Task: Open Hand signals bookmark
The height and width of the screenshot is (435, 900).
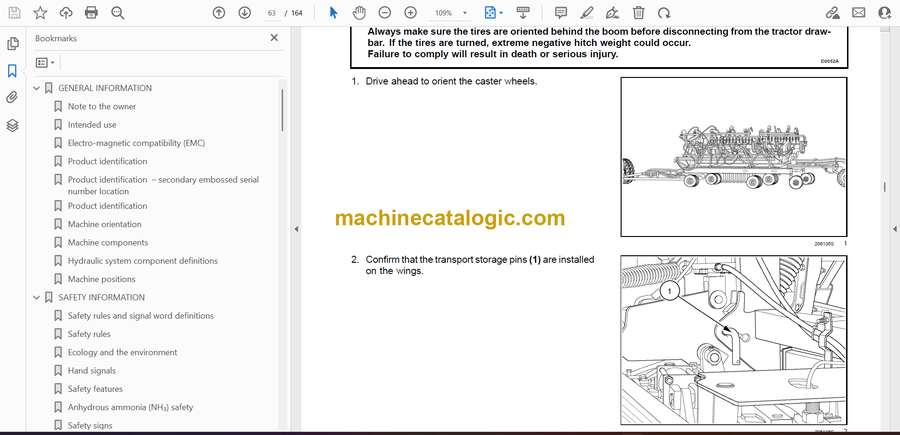Action: [92, 371]
